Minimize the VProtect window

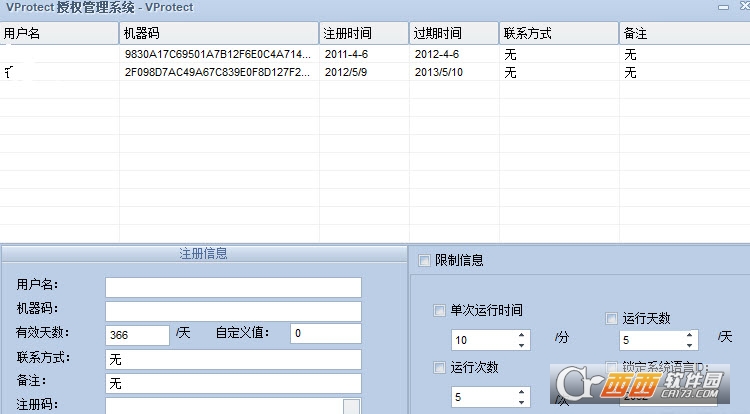[x=723, y=7]
